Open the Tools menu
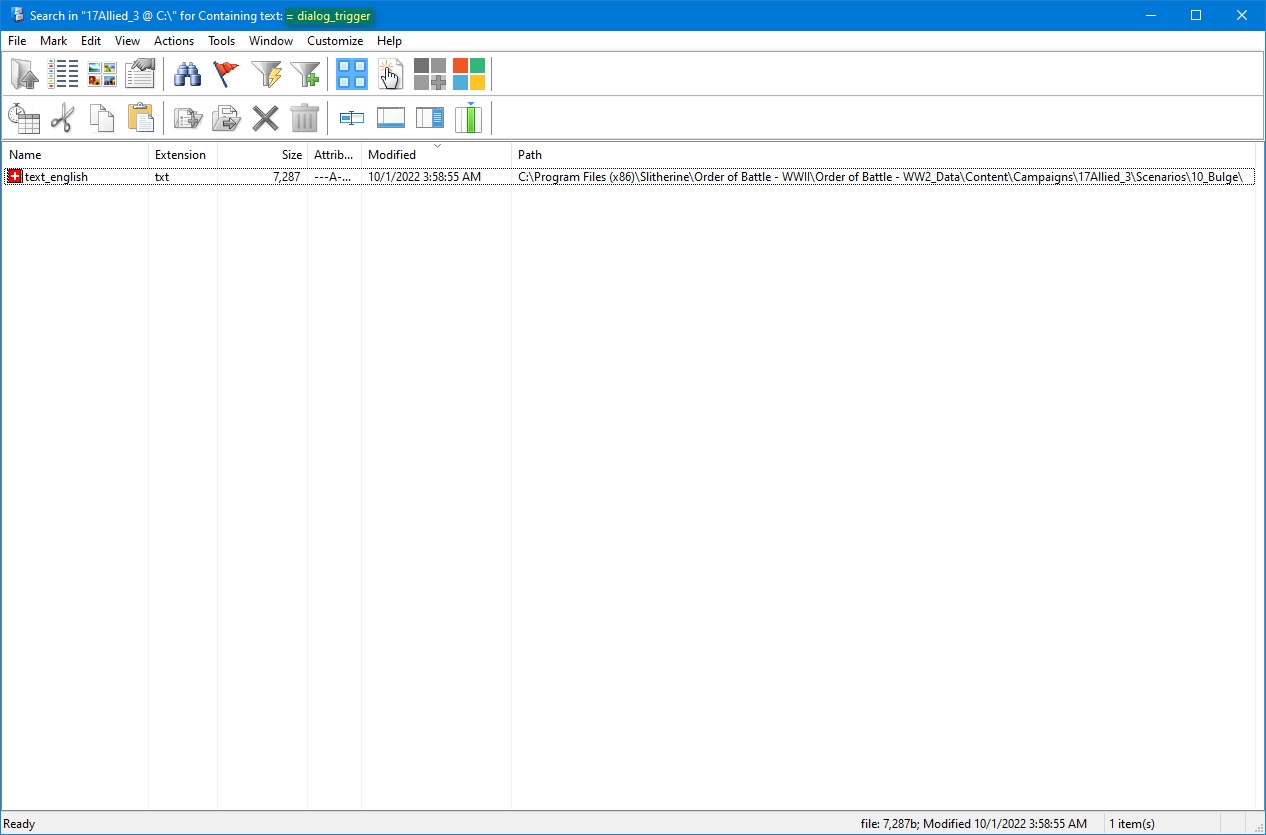The width and height of the screenshot is (1266, 835). pos(221,41)
